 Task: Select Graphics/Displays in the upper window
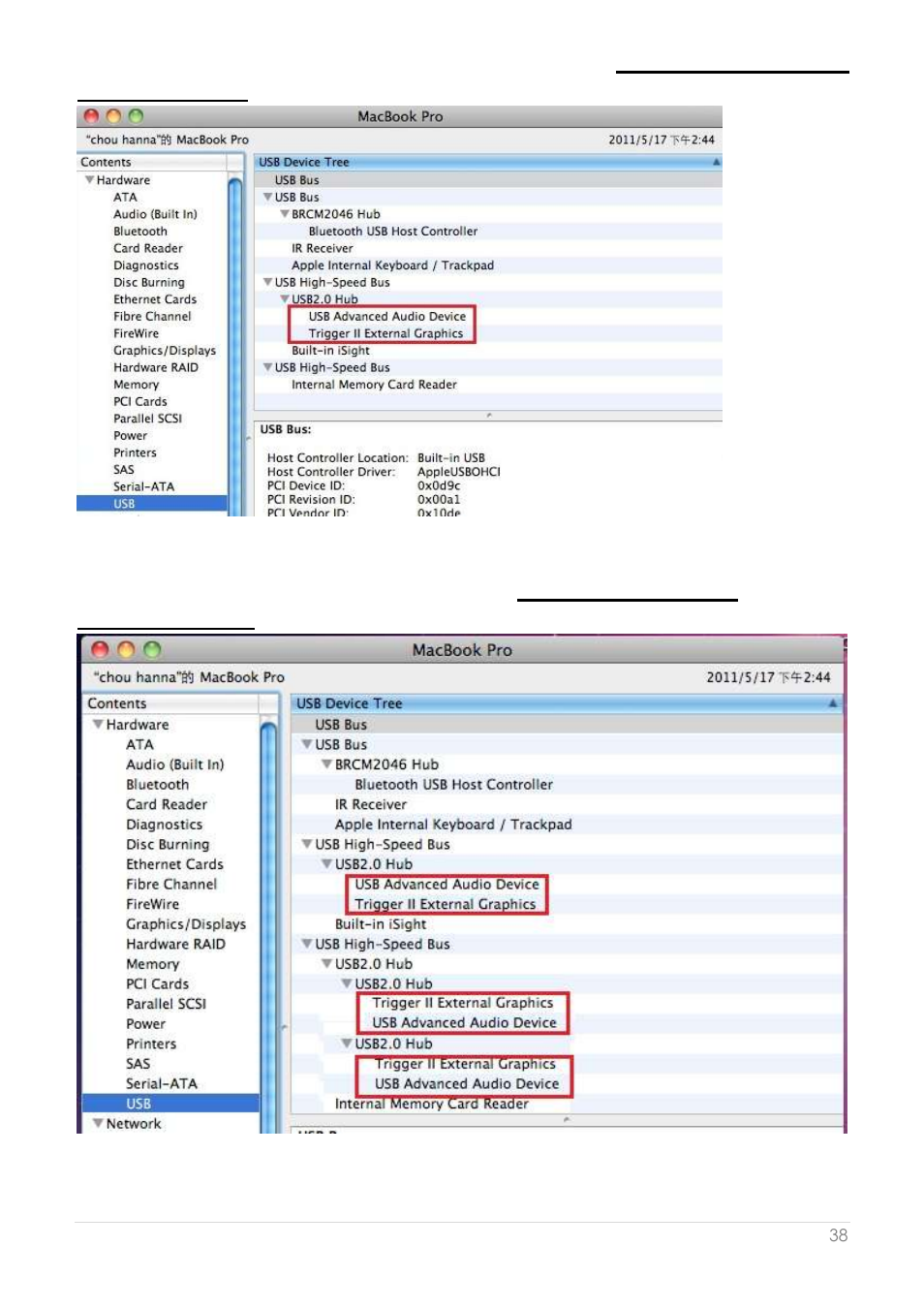165,351
